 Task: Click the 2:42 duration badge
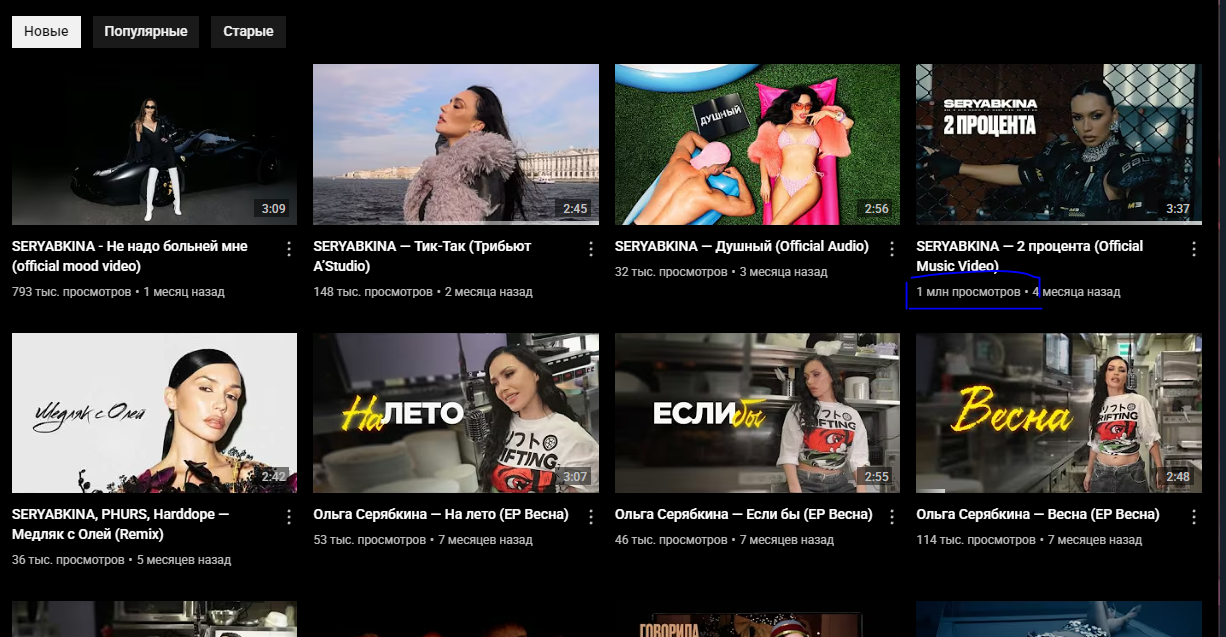(273, 477)
